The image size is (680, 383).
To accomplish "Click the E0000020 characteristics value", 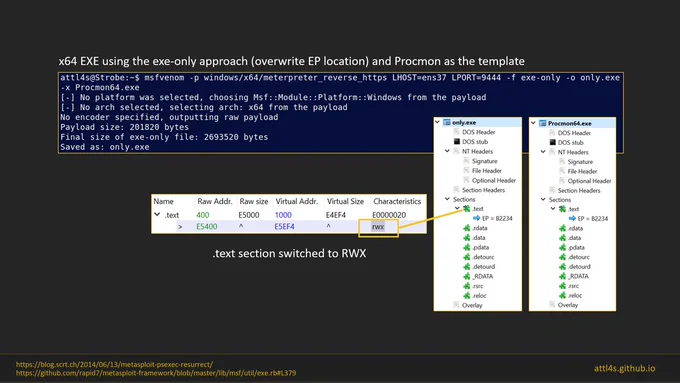I will tap(389, 215).
